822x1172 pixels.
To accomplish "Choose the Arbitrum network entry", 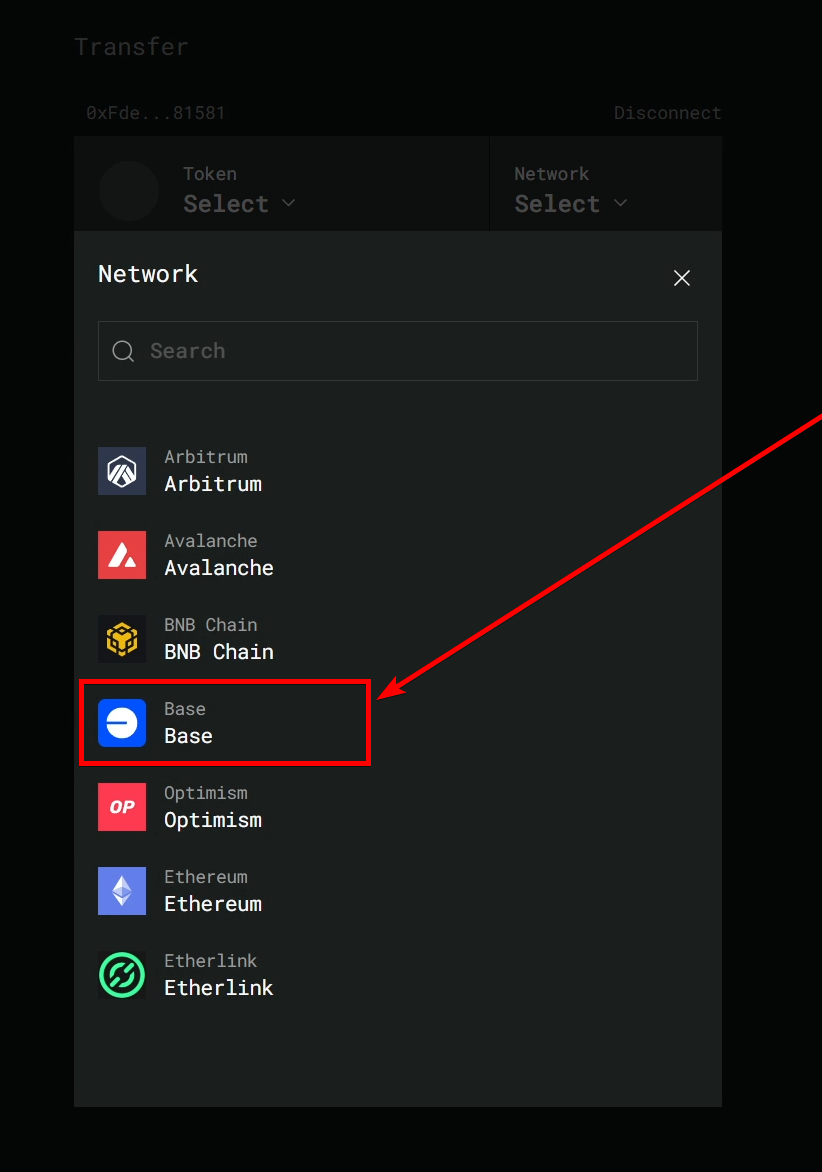I will [398, 471].
